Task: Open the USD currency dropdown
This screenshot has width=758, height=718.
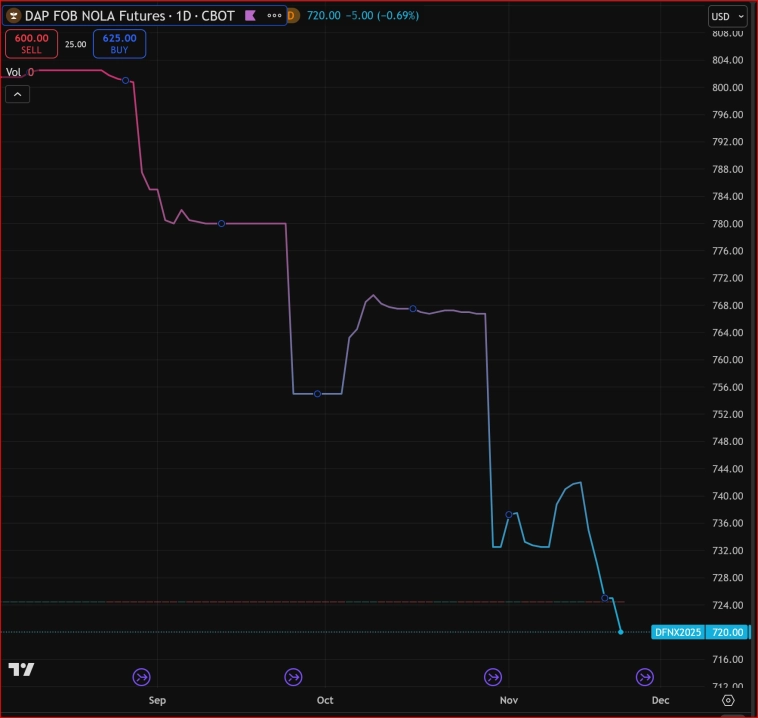Action: [x=727, y=16]
